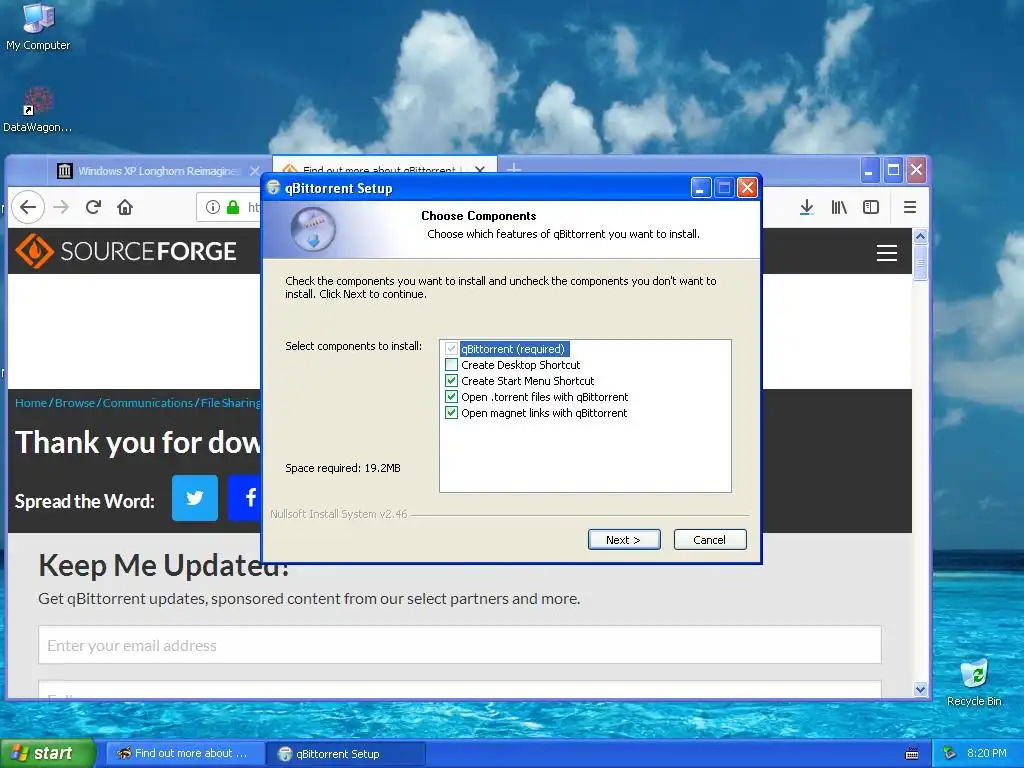This screenshot has height=768, width=1024.
Task: Switch to Firefox taskbar button
Action: [x=185, y=754]
